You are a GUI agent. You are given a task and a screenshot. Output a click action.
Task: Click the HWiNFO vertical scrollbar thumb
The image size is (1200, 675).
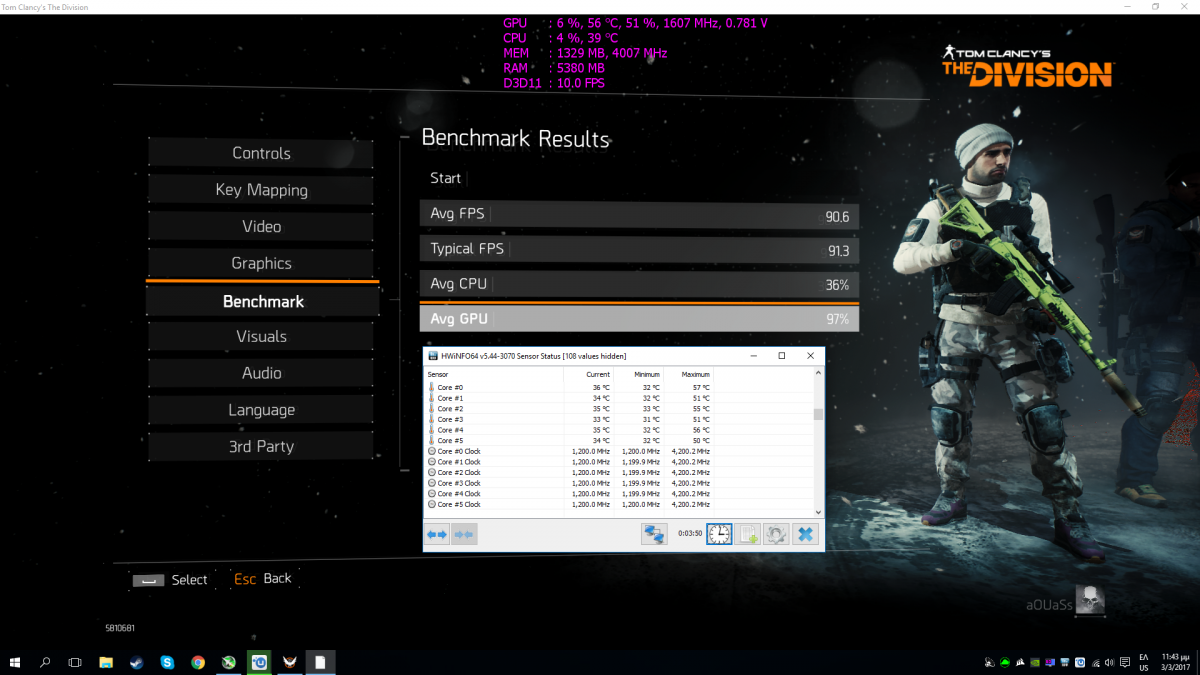(819, 415)
